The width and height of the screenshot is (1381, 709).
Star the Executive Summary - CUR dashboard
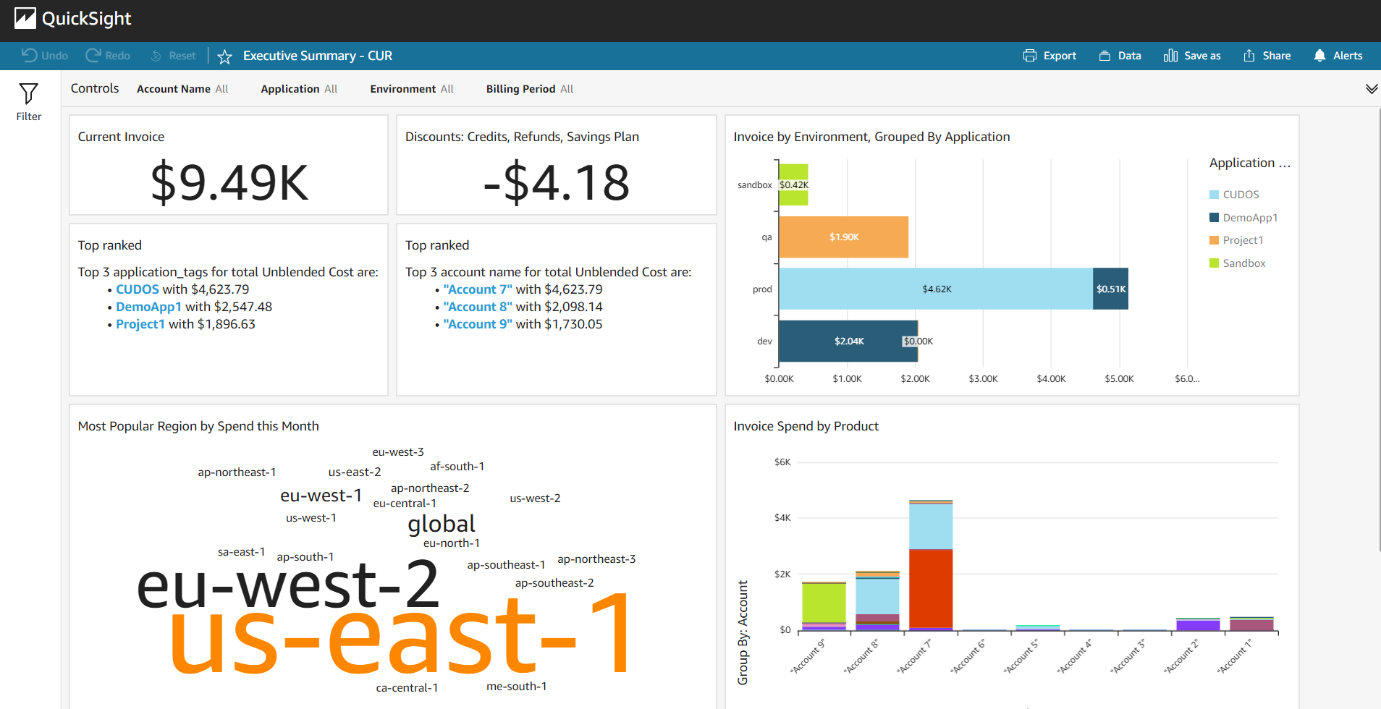pos(224,55)
